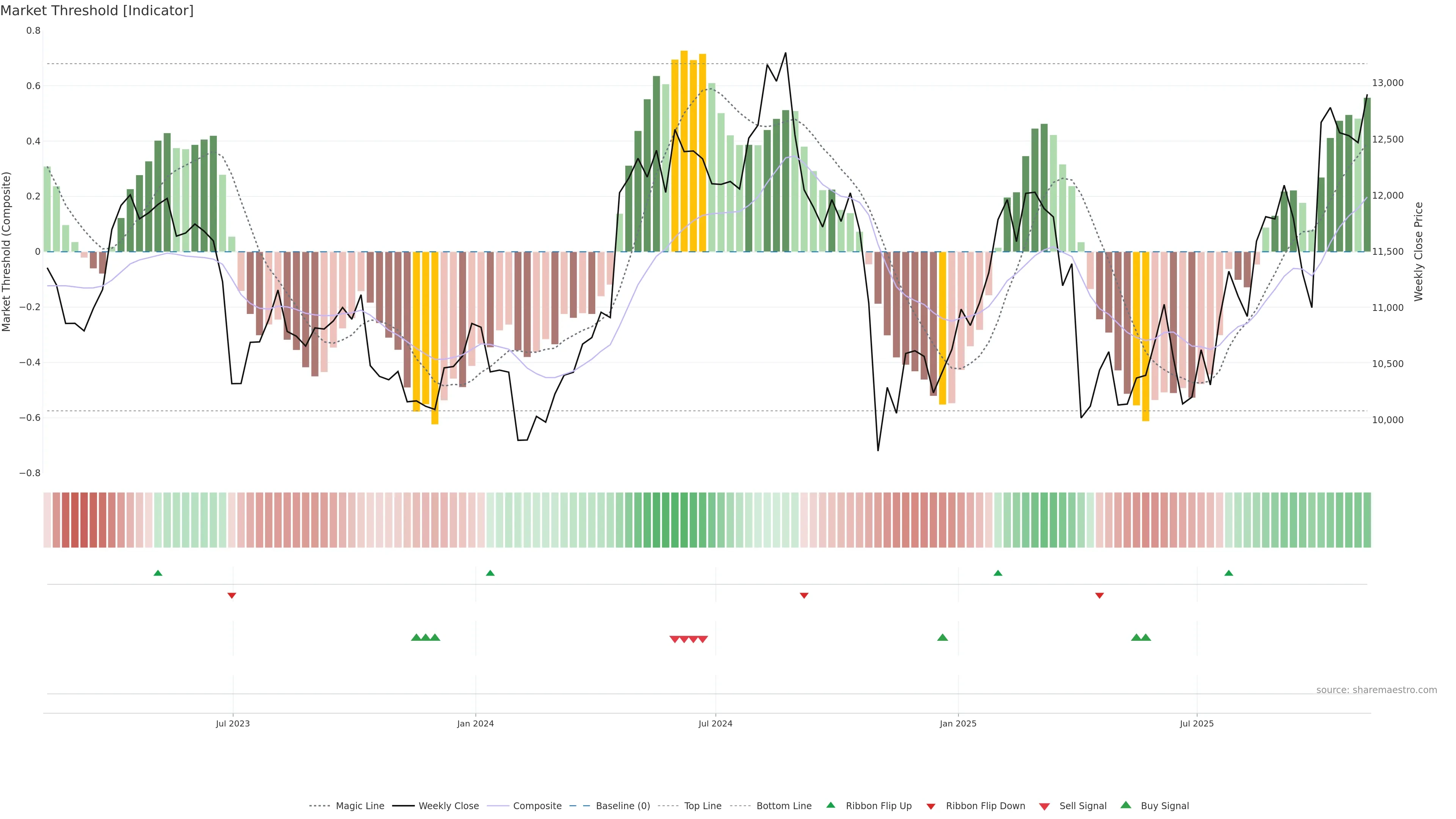Click the Market Threshold [Indicator] title
Image resolution: width=1456 pixels, height=819 pixels.
point(97,11)
